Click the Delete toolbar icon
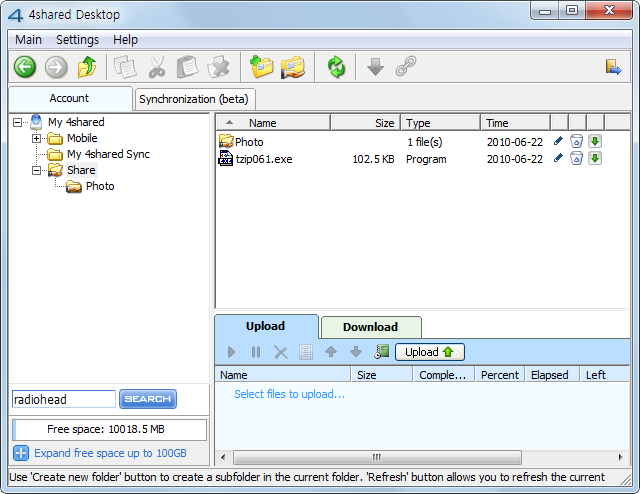Viewport: 640px width, 494px height. pyautogui.click(x=219, y=67)
